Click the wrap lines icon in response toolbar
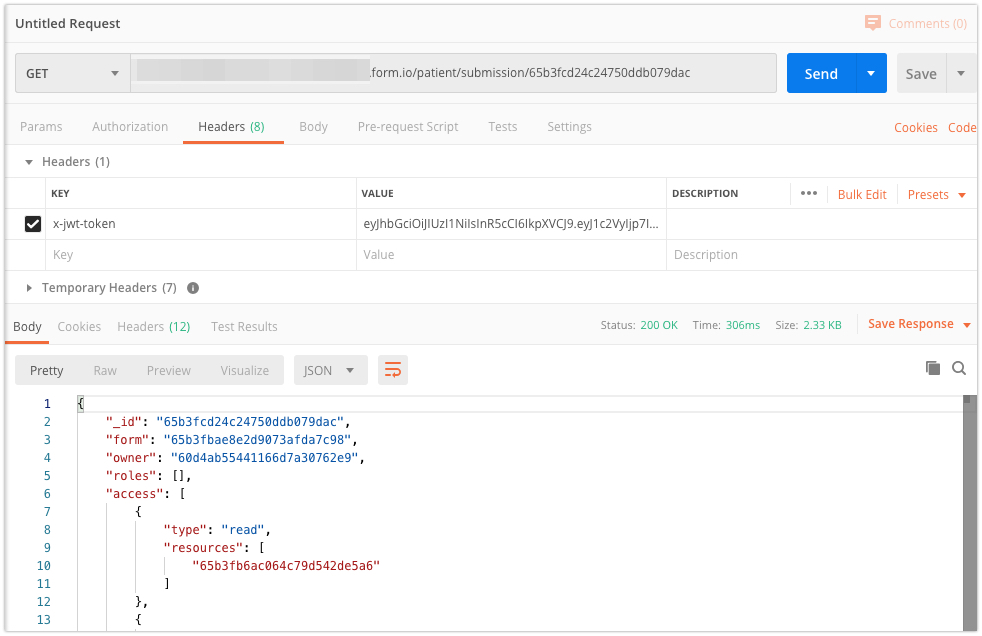Viewport: 982px width, 636px height. [393, 370]
